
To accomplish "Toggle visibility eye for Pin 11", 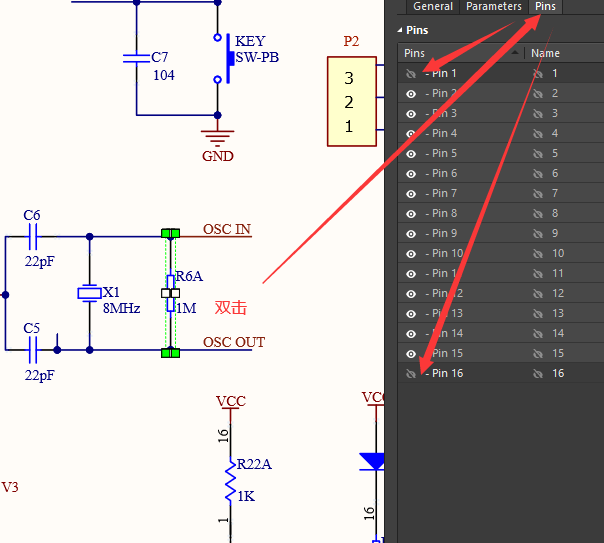I will point(411,274).
